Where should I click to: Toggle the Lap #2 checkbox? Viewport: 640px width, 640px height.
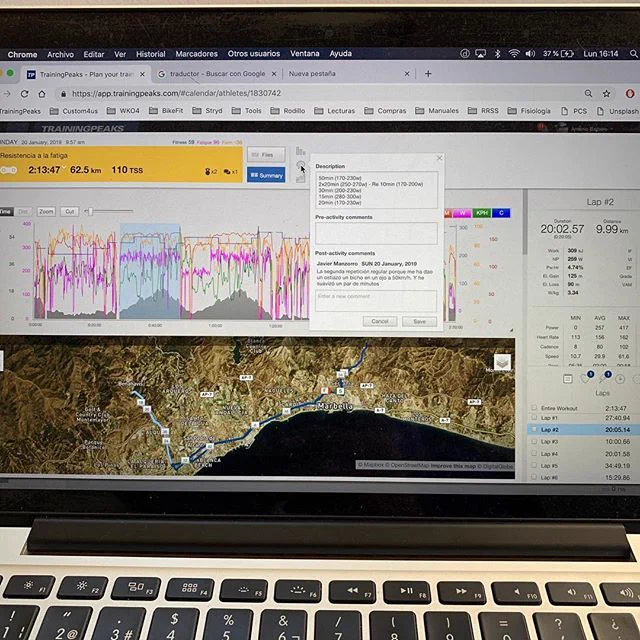click(534, 429)
